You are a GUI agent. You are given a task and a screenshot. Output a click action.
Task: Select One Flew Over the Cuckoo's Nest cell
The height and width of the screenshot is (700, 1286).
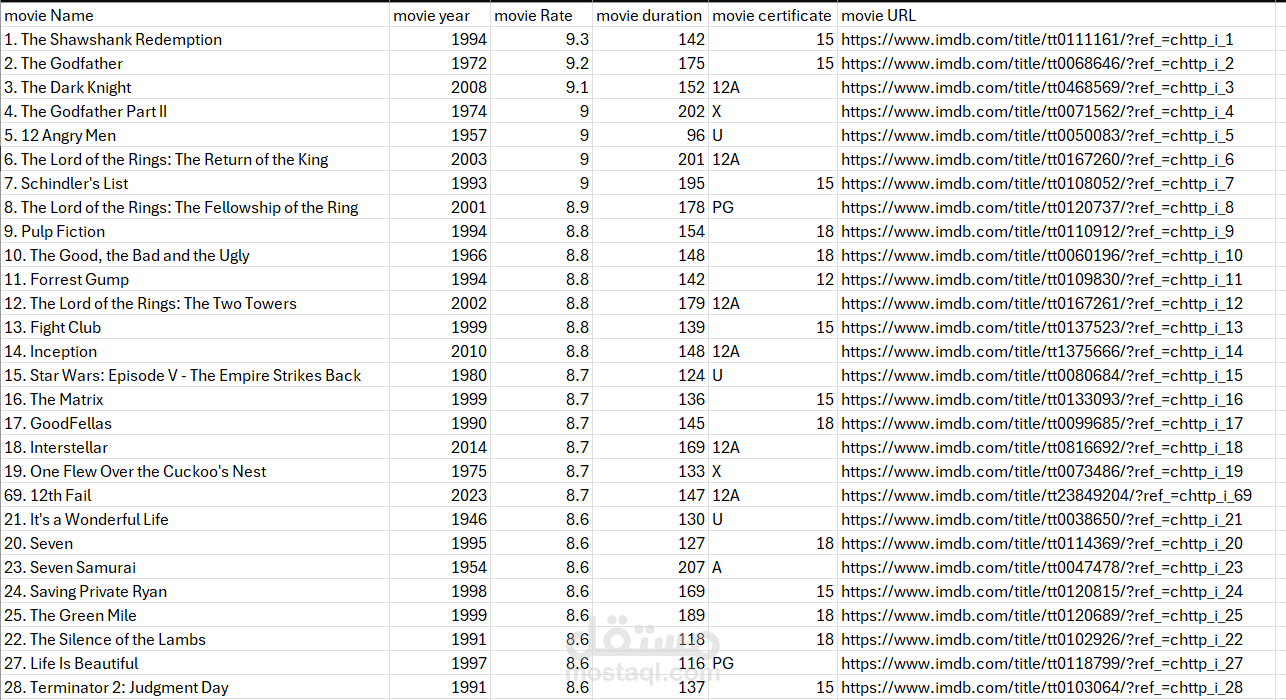point(196,471)
